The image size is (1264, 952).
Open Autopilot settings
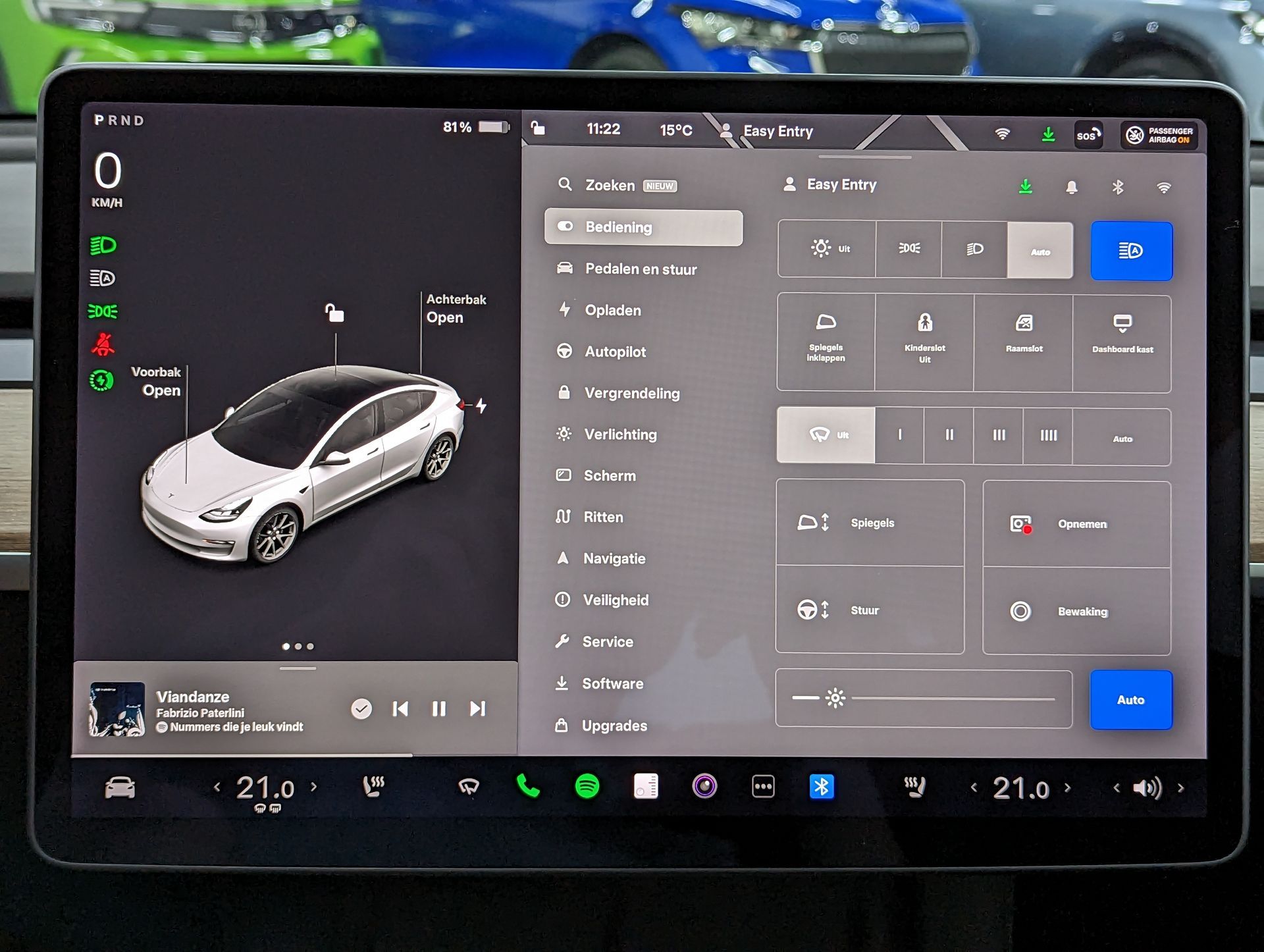point(601,352)
